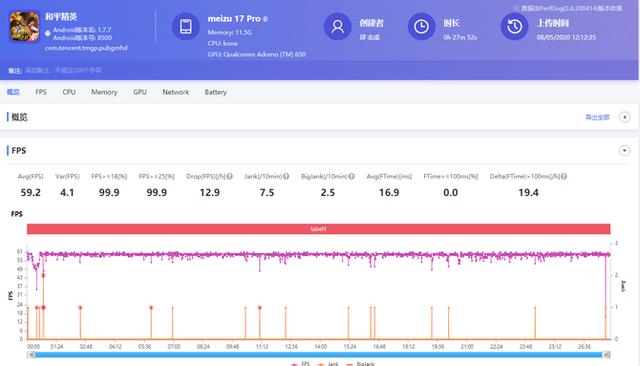Click help icon next to Delta(FTime)
Image resolution: width=640 pixels, height=366 pixels.
click(x=564, y=176)
